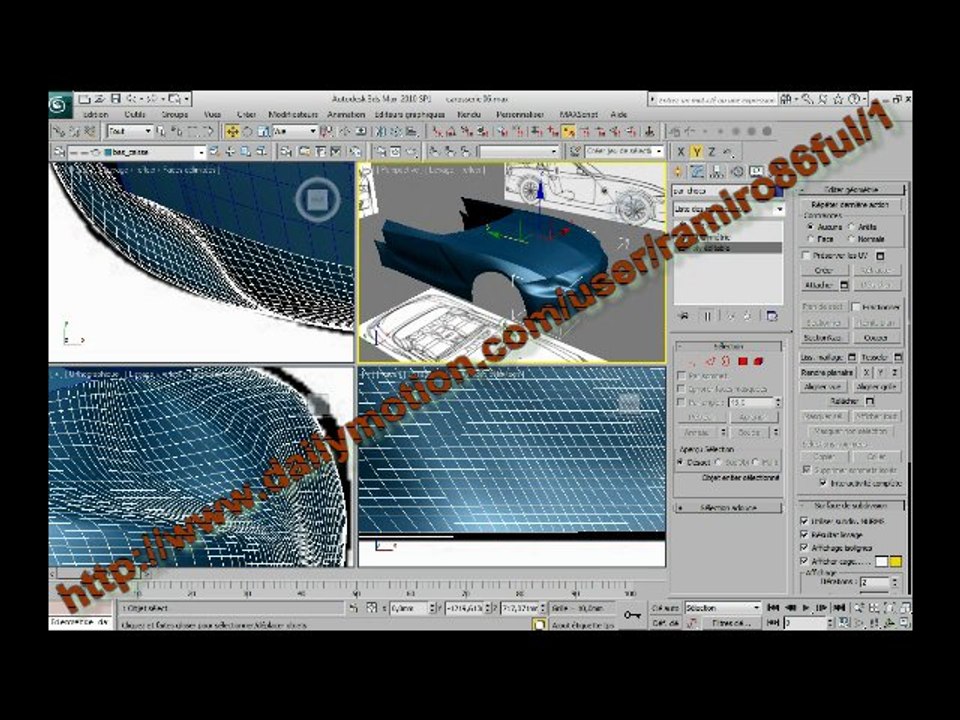Screen dimensions: 960x720
Task: Collapse the Éditer géométrie rollout
Action: (x=852, y=190)
